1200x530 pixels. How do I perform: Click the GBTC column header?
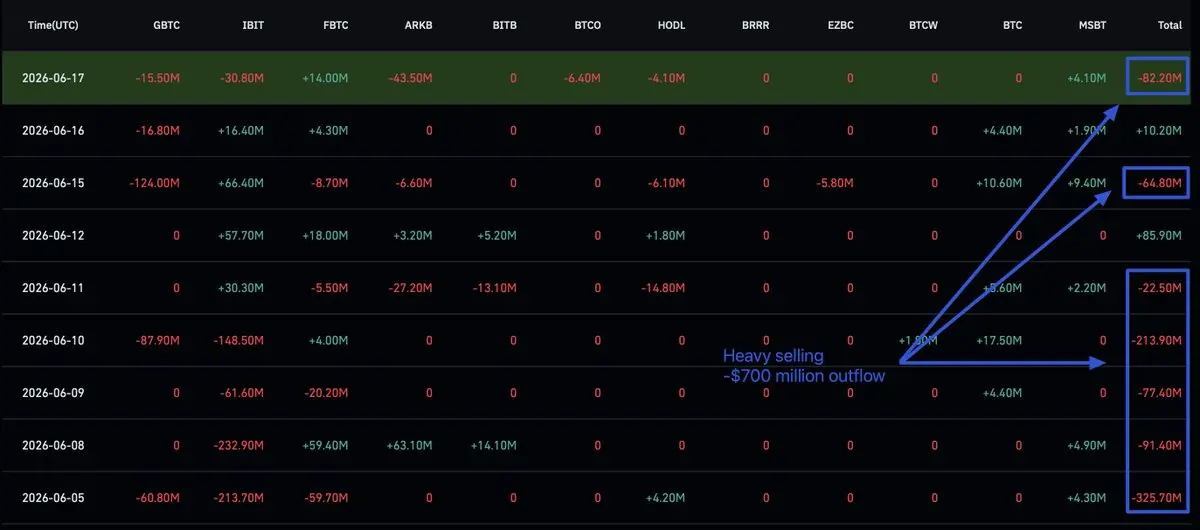pyautogui.click(x=166, y=24)
